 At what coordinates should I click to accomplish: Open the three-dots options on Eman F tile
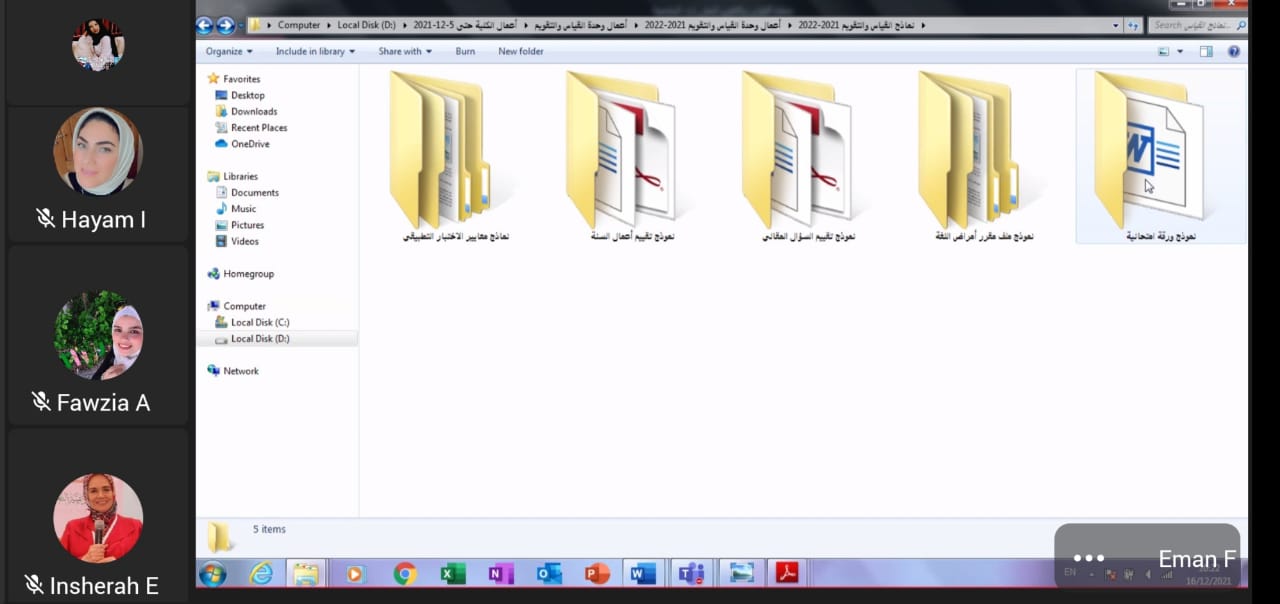pos(1088,559)
